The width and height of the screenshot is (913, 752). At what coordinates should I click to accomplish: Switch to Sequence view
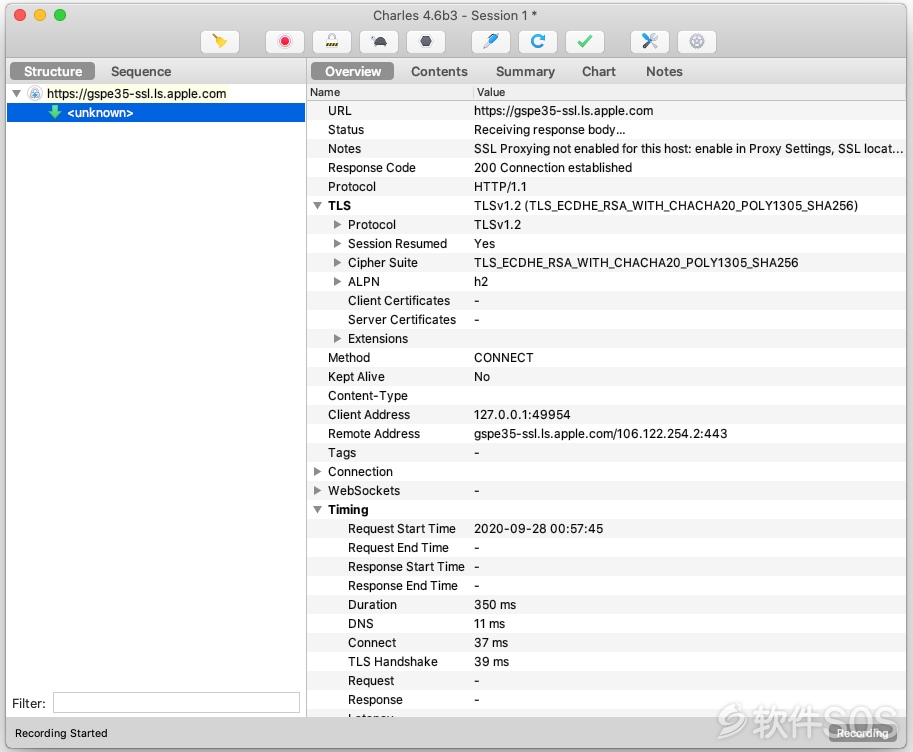(141, 72)
